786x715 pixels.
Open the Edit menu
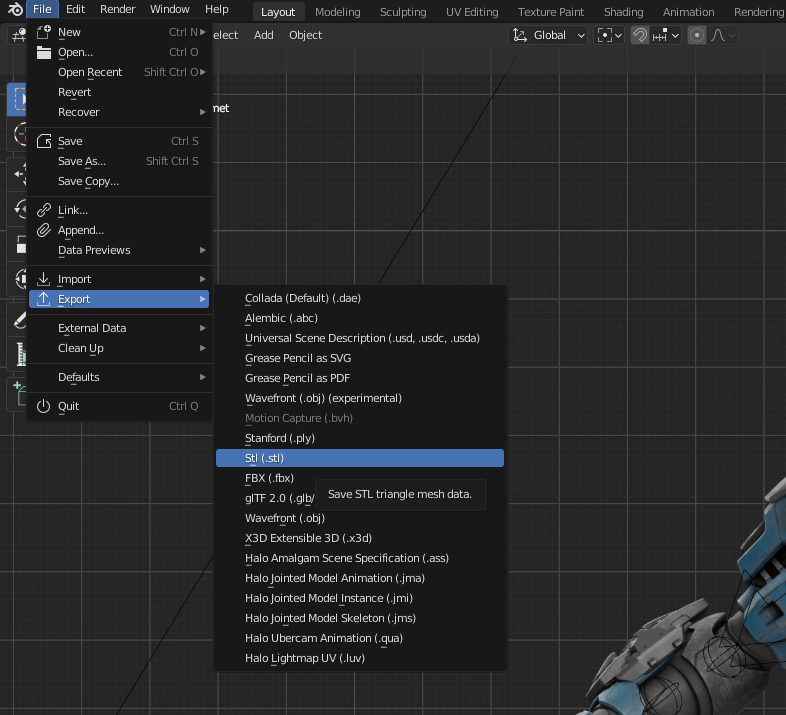(x=75, y=9)
